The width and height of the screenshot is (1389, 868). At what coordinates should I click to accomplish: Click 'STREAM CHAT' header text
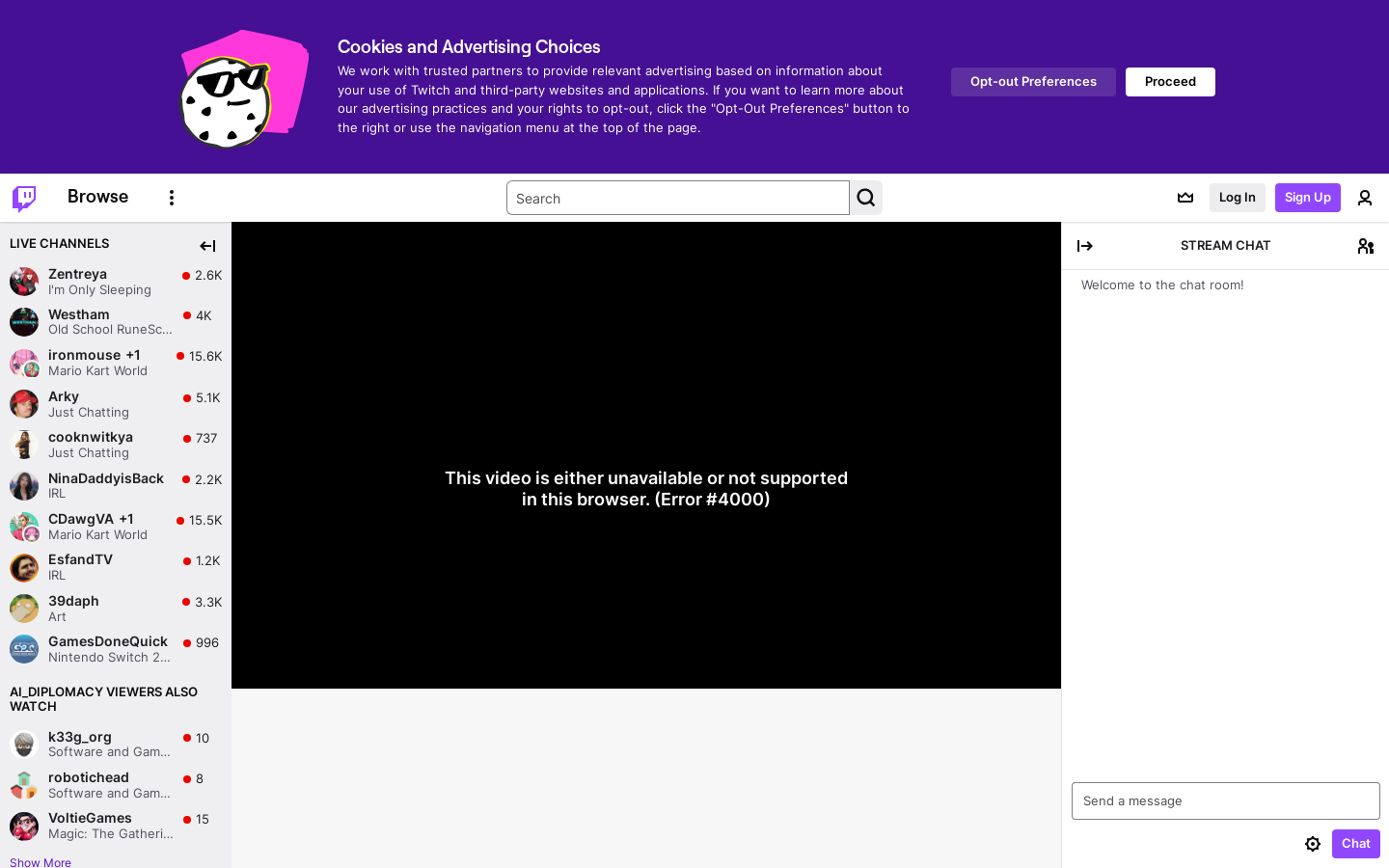1225,245
